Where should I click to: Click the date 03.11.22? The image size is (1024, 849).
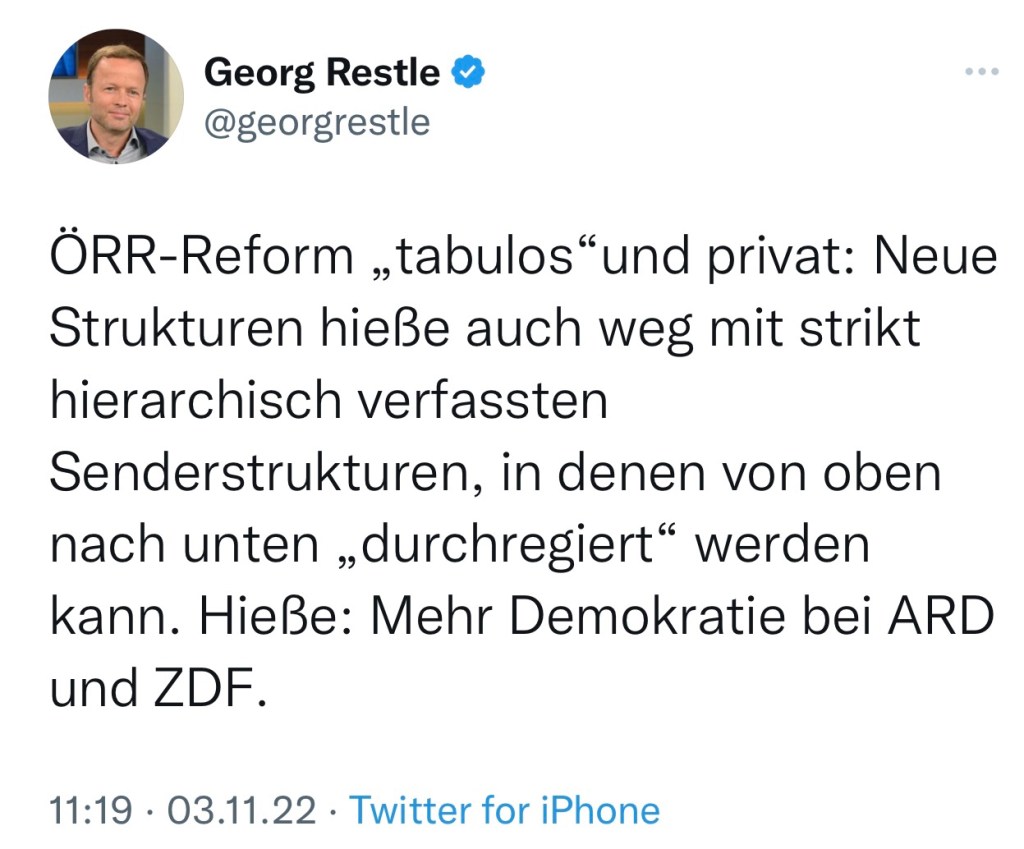241,810
